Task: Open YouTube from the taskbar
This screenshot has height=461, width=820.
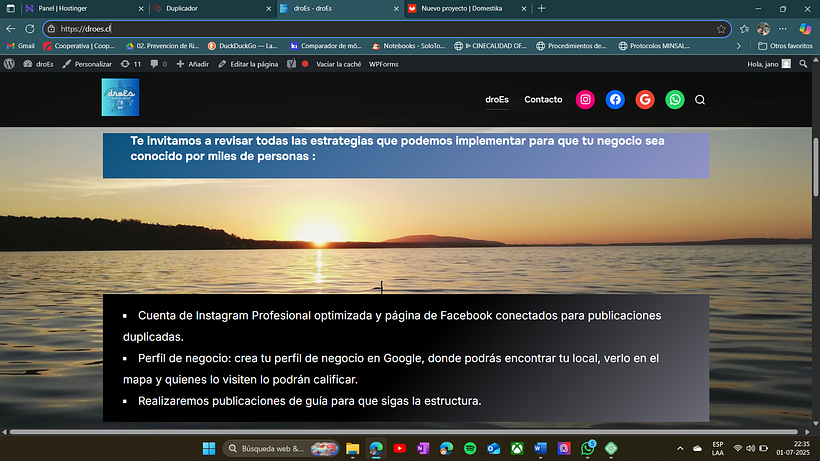Action: pos(400,448)
